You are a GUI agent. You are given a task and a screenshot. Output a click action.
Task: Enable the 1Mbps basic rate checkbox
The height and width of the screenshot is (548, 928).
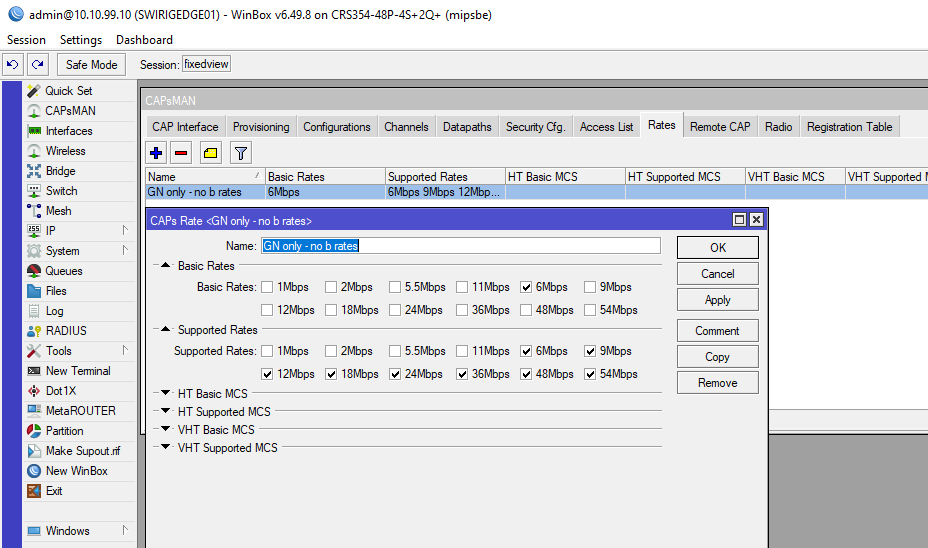click(x=267, y=287)
